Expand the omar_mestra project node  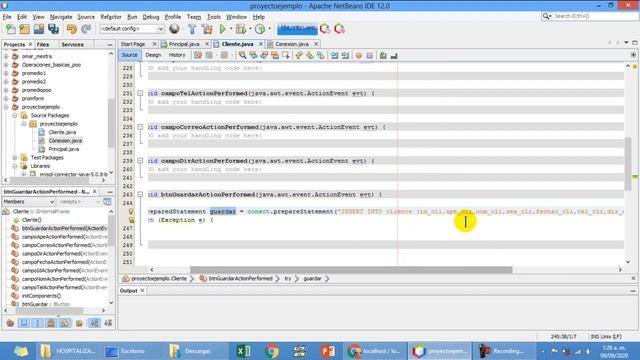[x=6, y=56]
